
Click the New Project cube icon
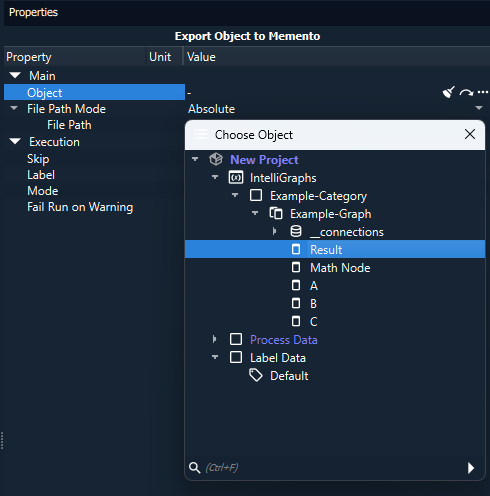pos(216,159)
